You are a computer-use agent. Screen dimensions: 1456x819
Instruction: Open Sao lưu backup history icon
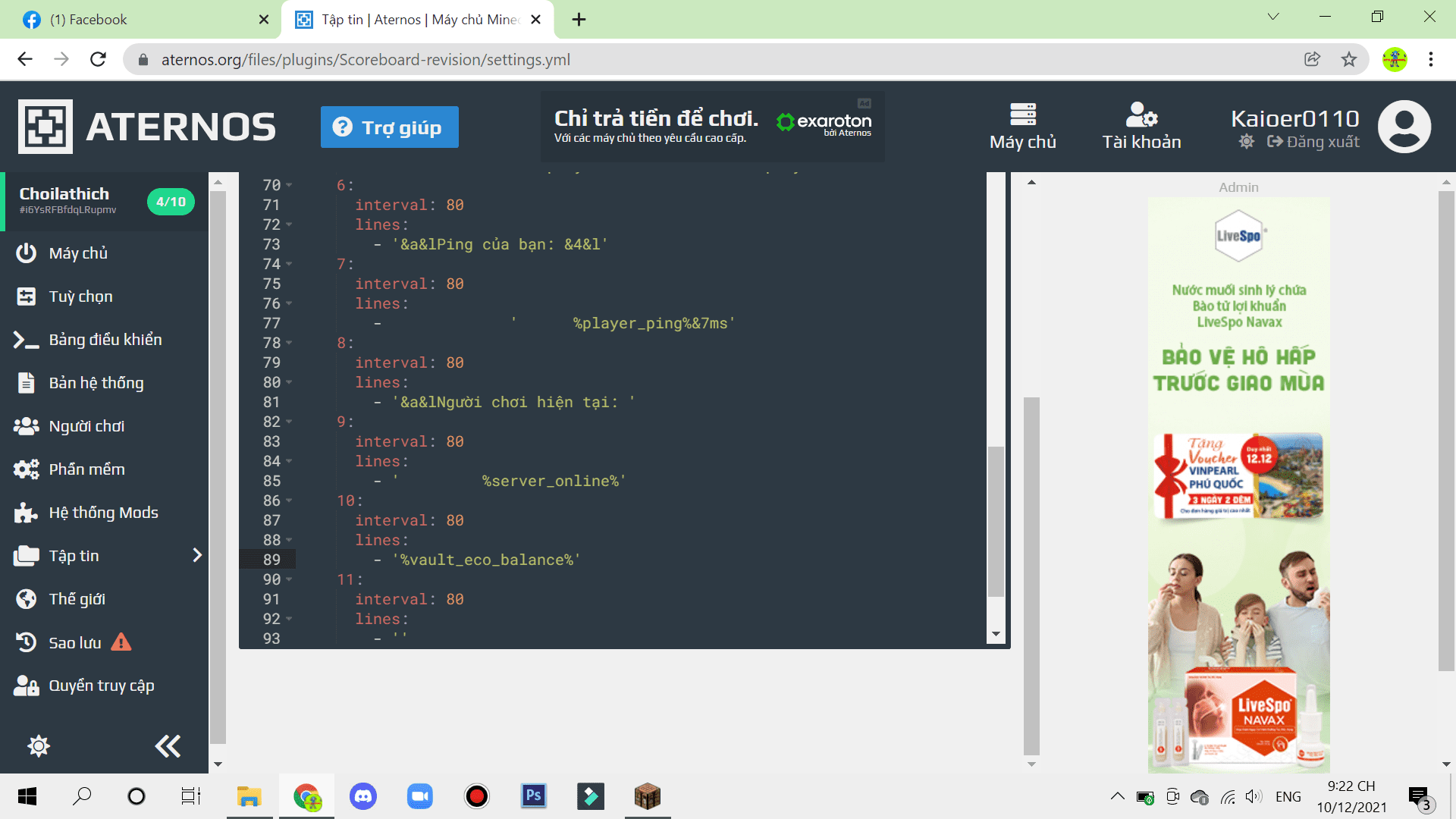(x=27, y=642)
